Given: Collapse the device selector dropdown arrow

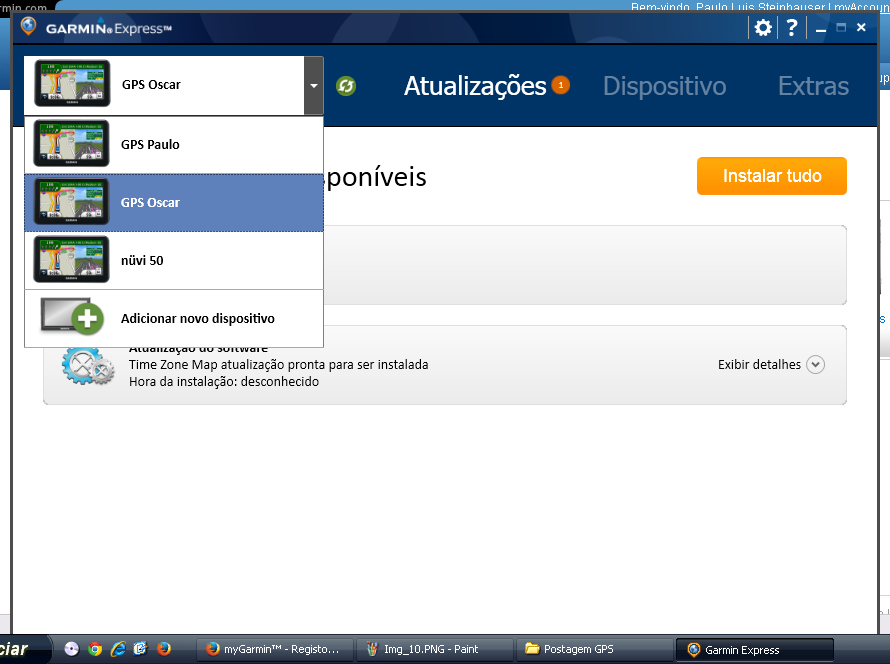Looking at the screenshot, I should click(314, 86).
